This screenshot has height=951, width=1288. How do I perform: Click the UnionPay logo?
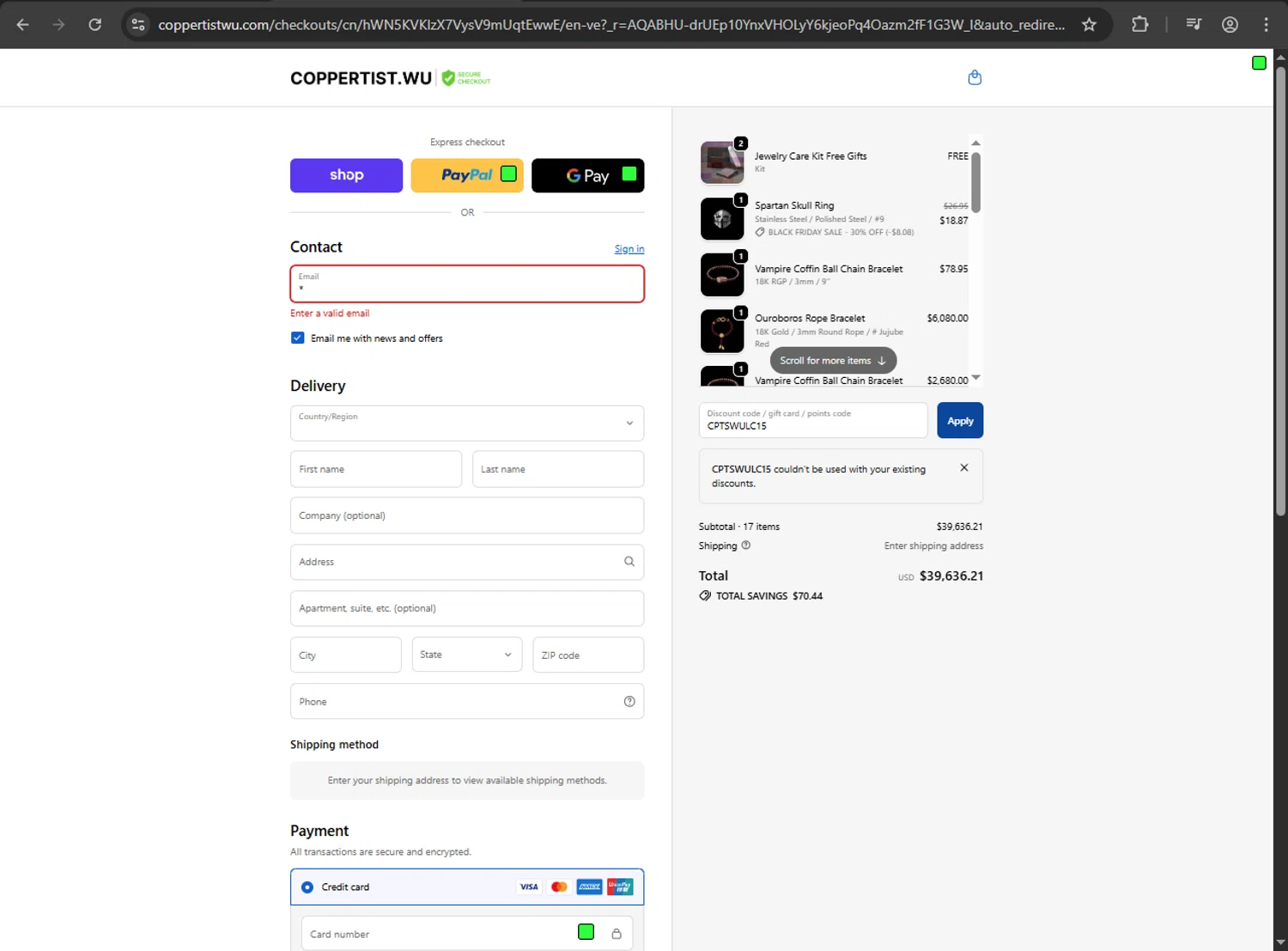coord(620,887)
